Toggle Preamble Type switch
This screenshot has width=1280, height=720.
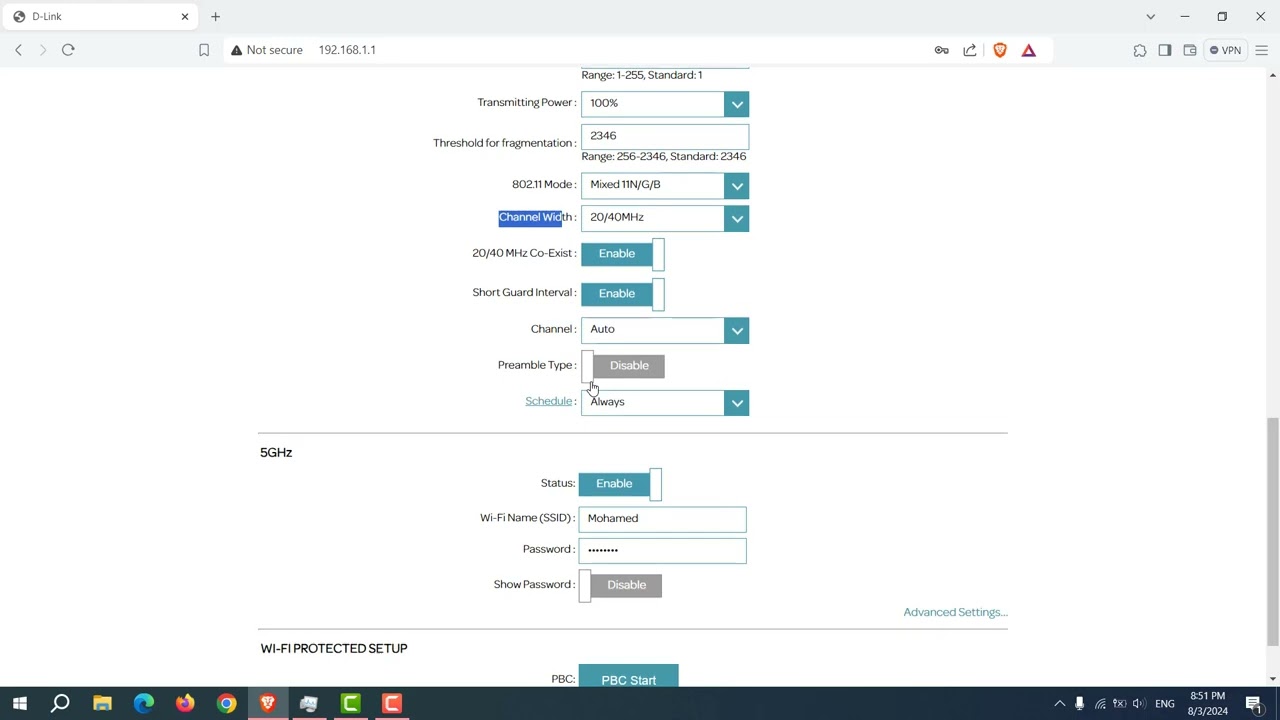[622, 366]
